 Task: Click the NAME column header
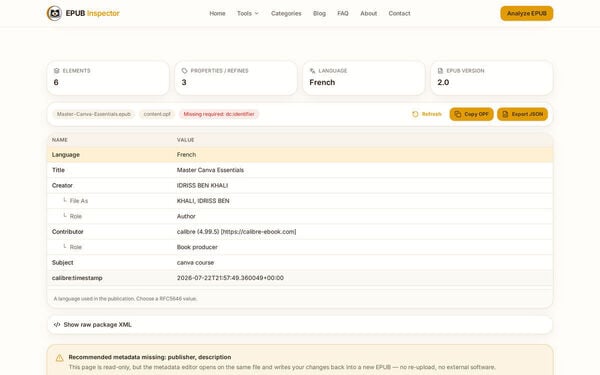click(60, 140)
